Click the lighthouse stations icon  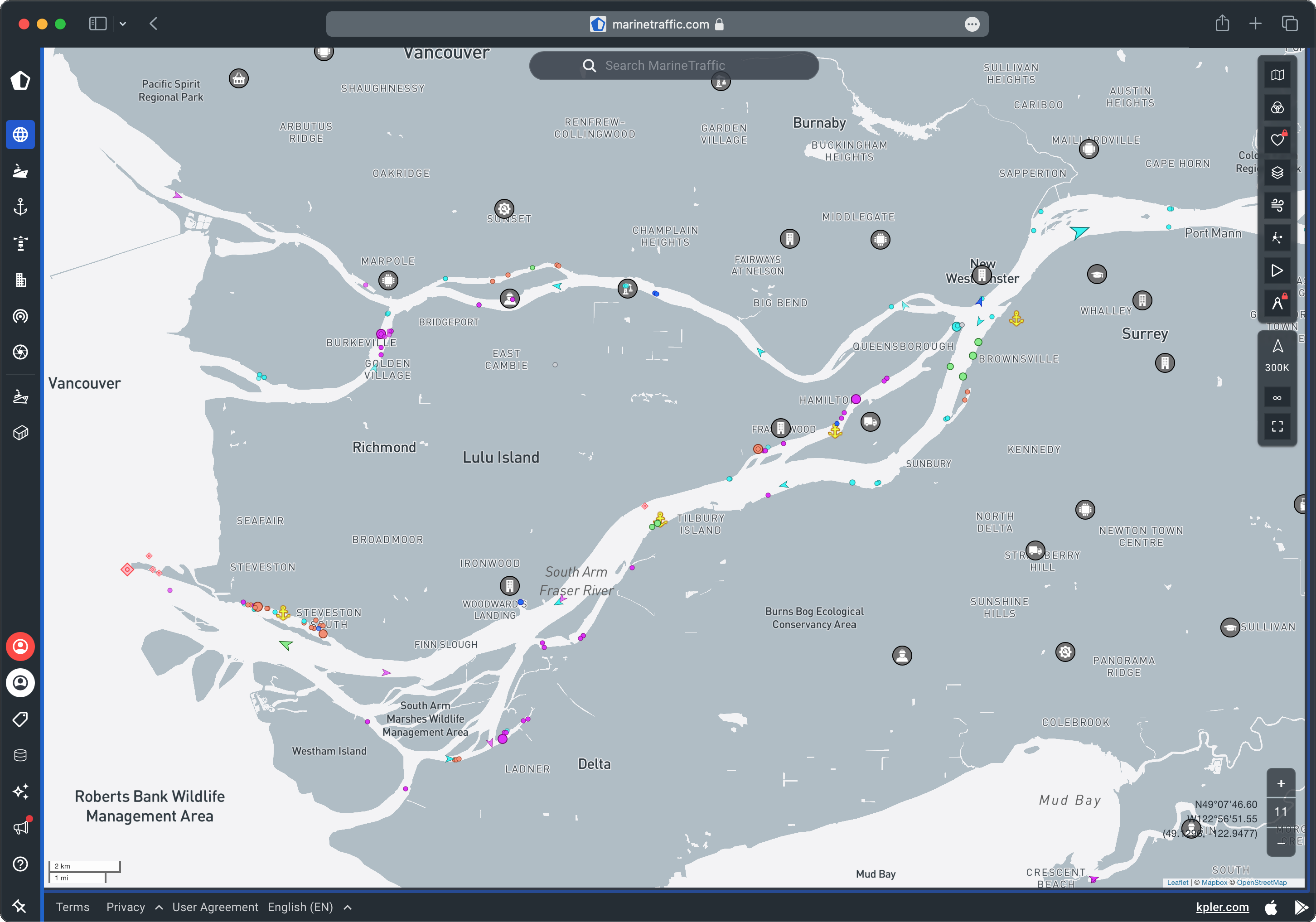[x=20, y=244]
